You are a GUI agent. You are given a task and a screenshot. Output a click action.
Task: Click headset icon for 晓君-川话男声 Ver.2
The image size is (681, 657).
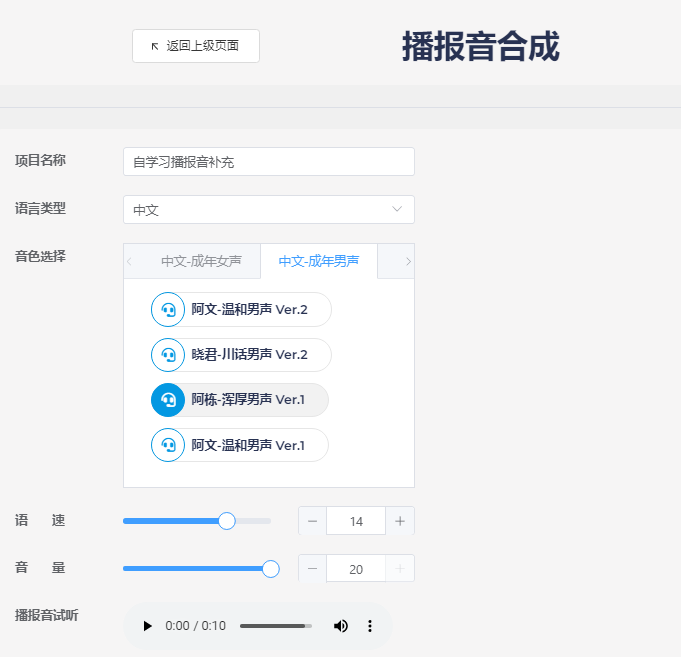coord(168,355)
